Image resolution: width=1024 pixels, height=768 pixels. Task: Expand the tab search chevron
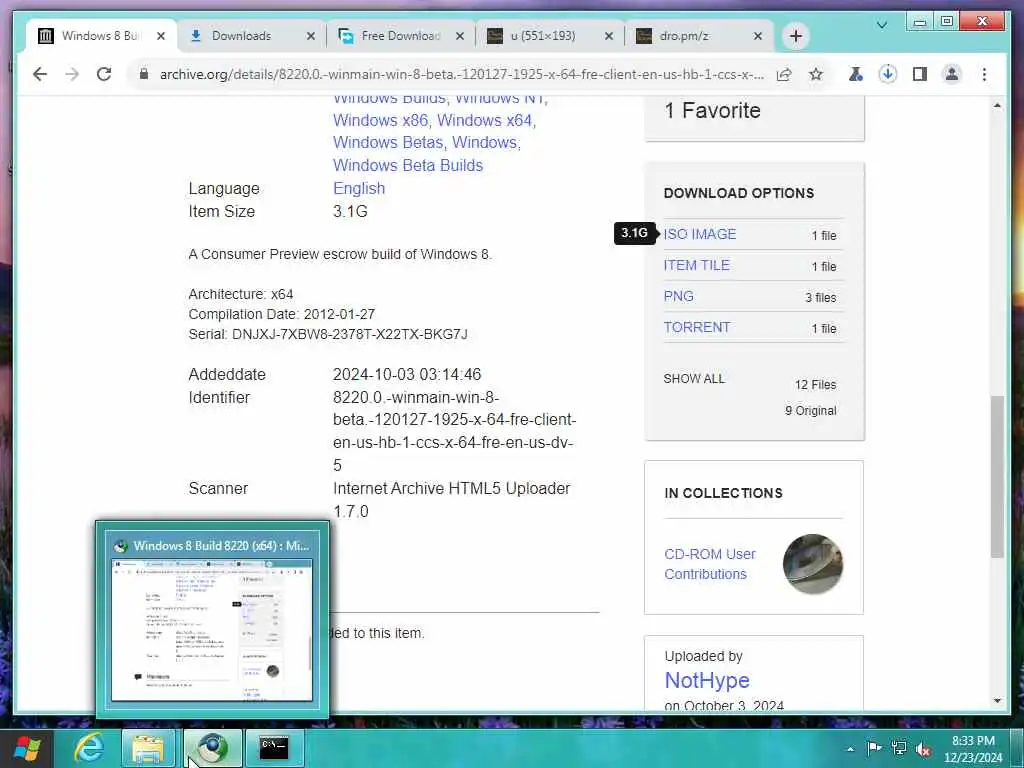pyautogui.click(x=882, y=25)
